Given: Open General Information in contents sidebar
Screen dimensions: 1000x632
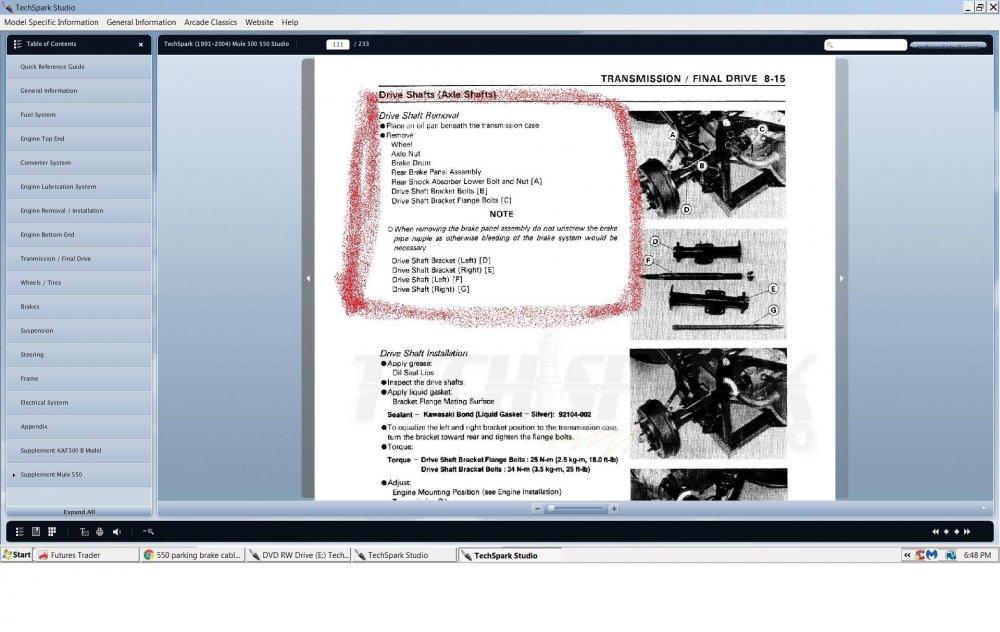Looking at the screenshot, I should (x=79, y=91).
